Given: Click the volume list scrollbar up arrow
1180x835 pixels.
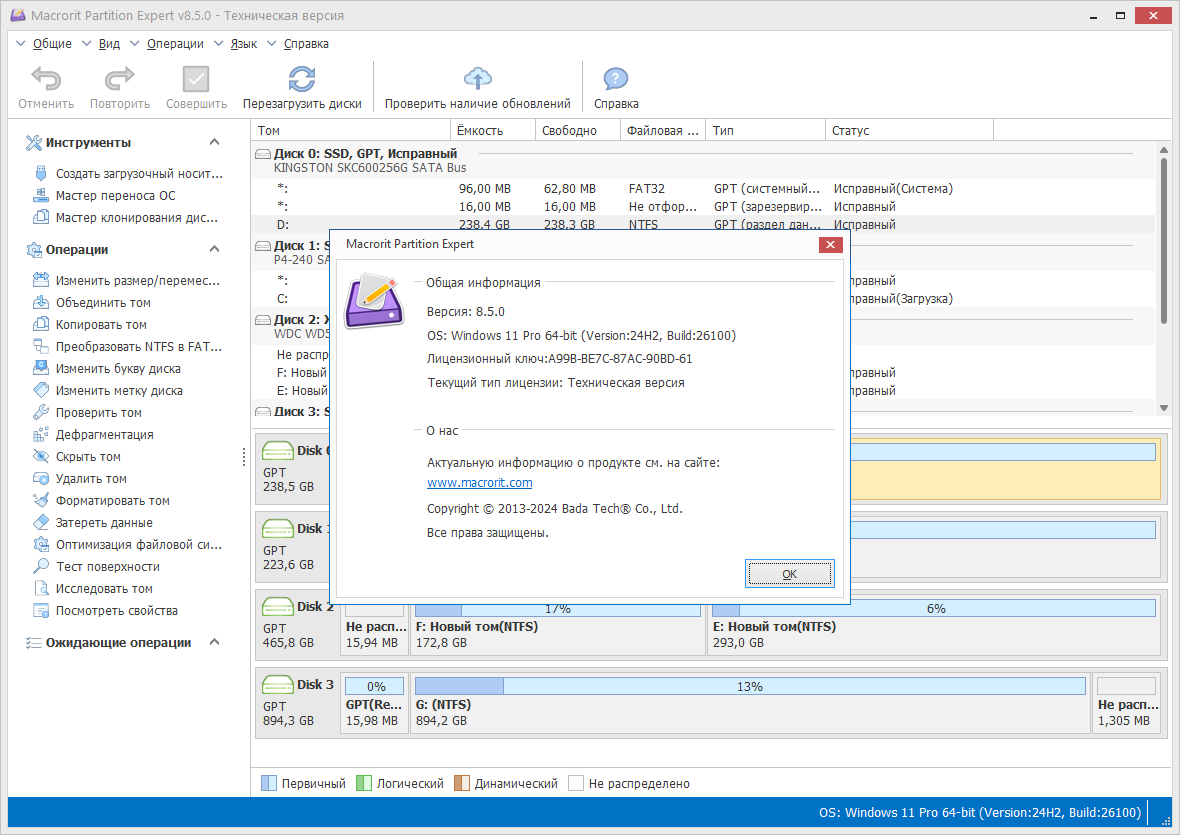Looking at the screenshot, I should point(1163,150).
